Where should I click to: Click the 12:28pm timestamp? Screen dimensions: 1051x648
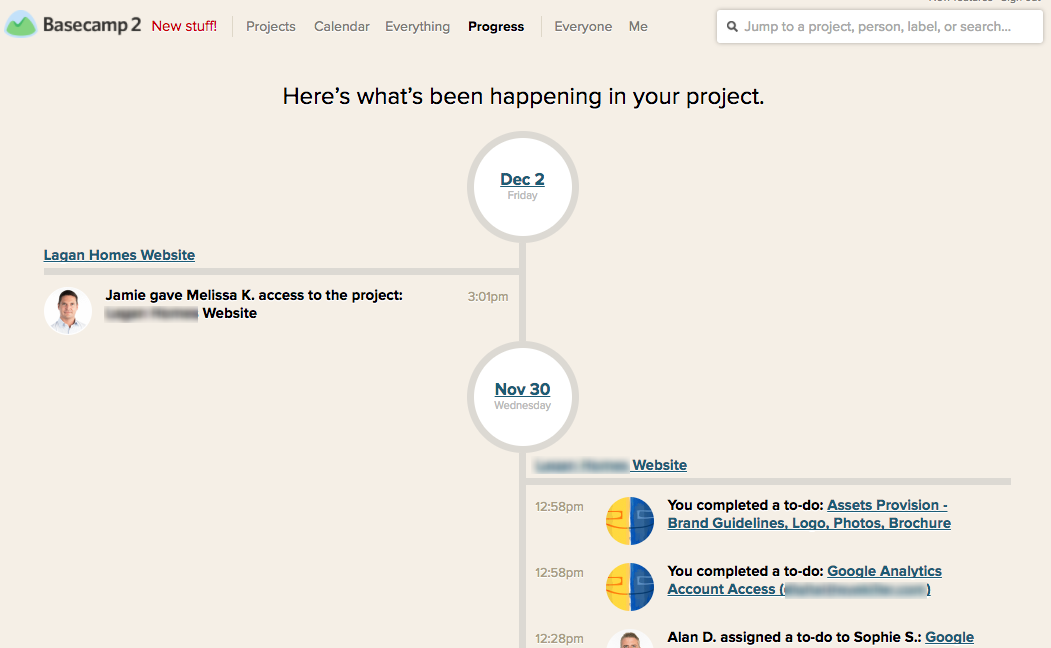(559, 639)
